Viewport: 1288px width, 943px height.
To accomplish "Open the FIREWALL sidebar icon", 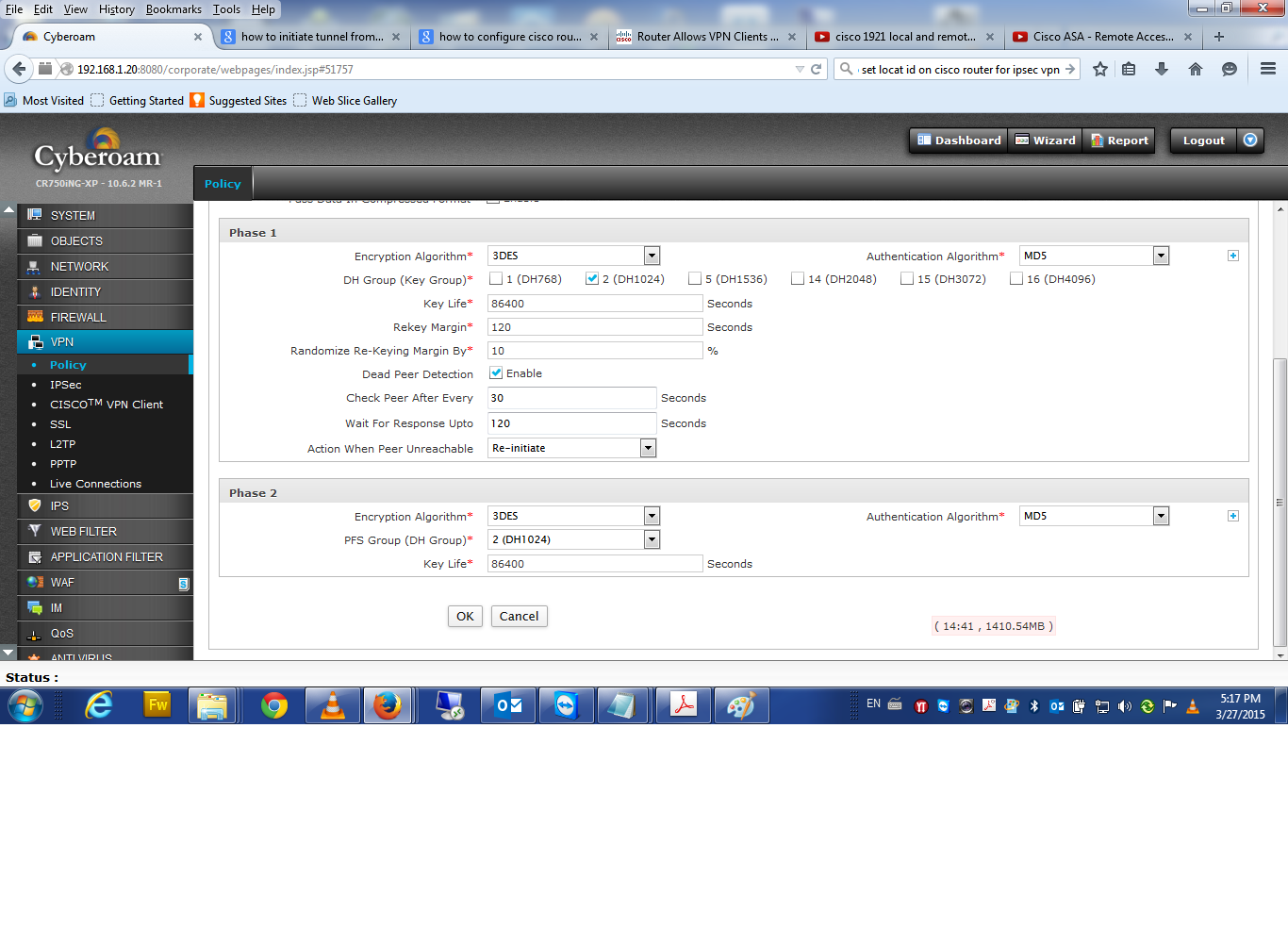I will point(35,317).
